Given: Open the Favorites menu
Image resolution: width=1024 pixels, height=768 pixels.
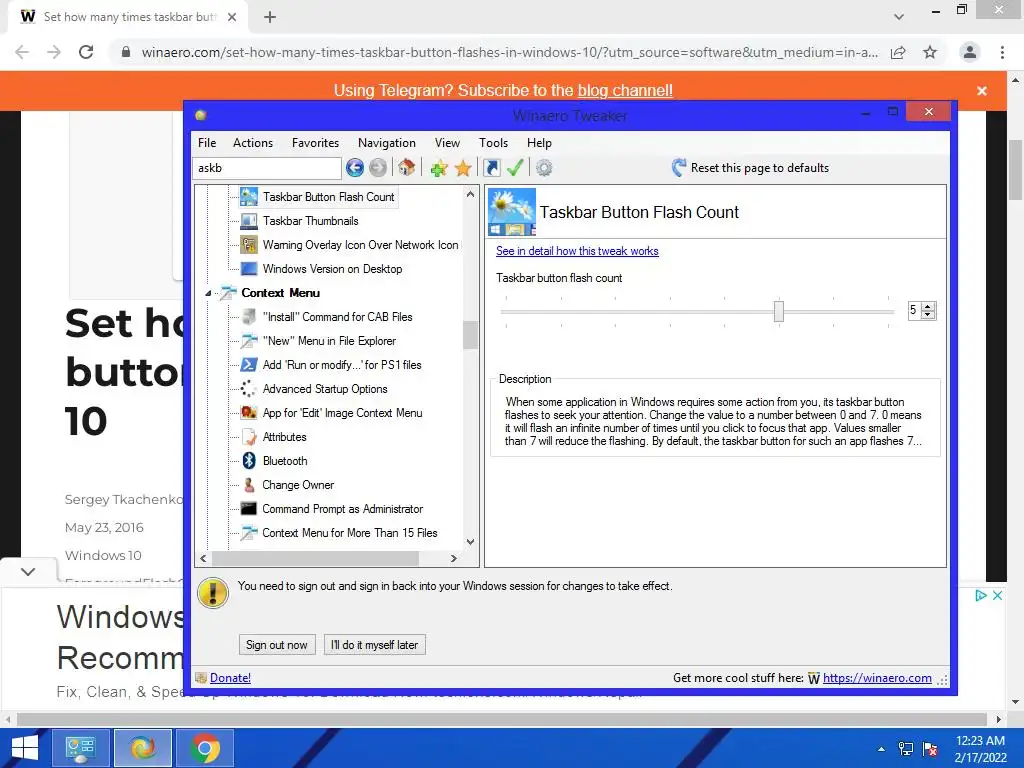Looking at the screenshot, I should click(315, 142).
